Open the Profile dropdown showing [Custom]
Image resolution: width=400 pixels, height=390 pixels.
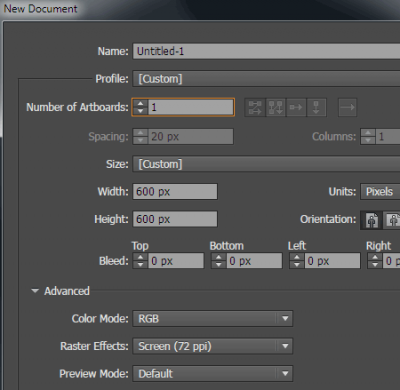266,79
